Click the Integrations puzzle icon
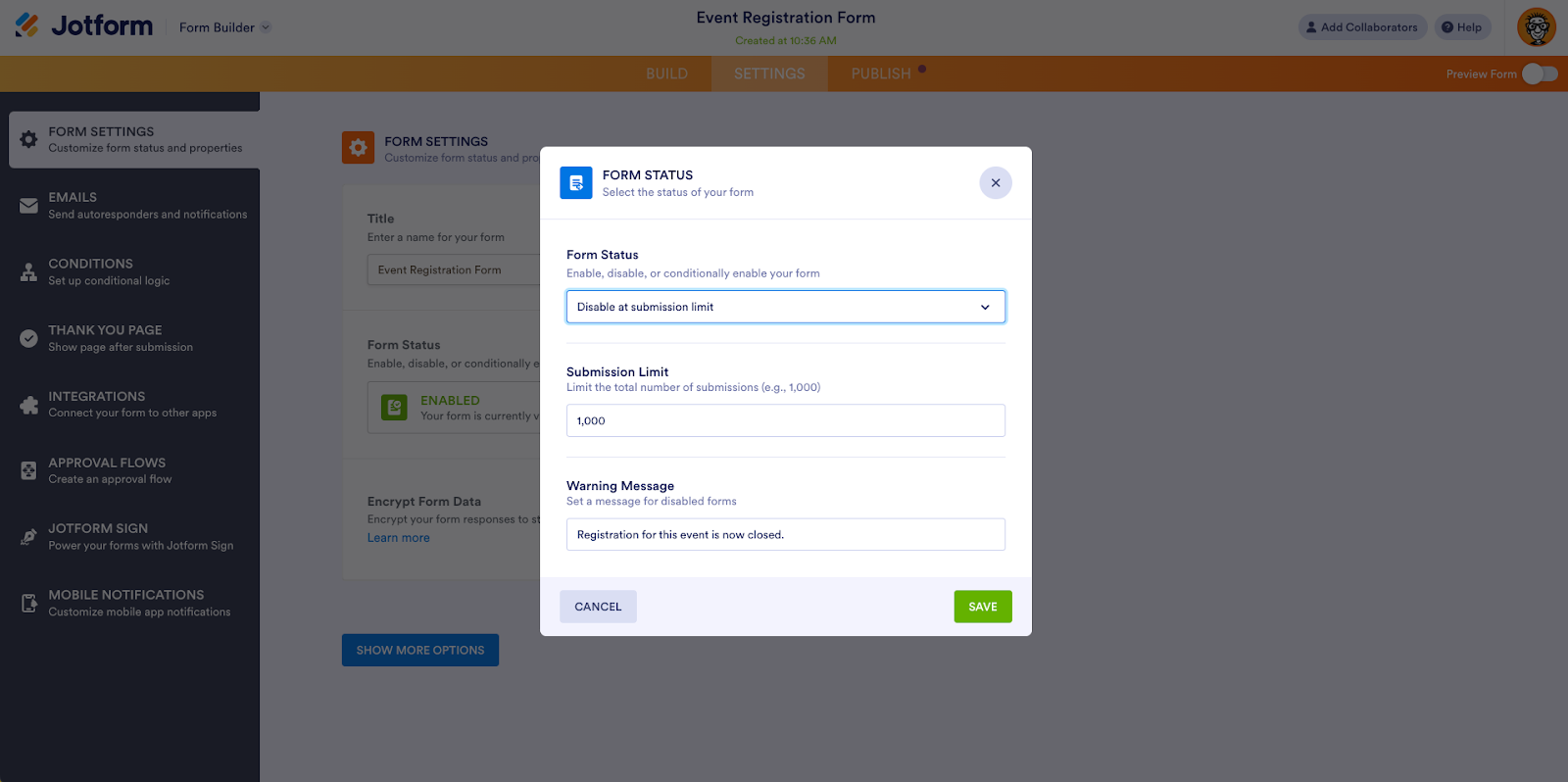Image resolution: width=1568 pixels, height=782 pixels. click(x=29, y=405)
